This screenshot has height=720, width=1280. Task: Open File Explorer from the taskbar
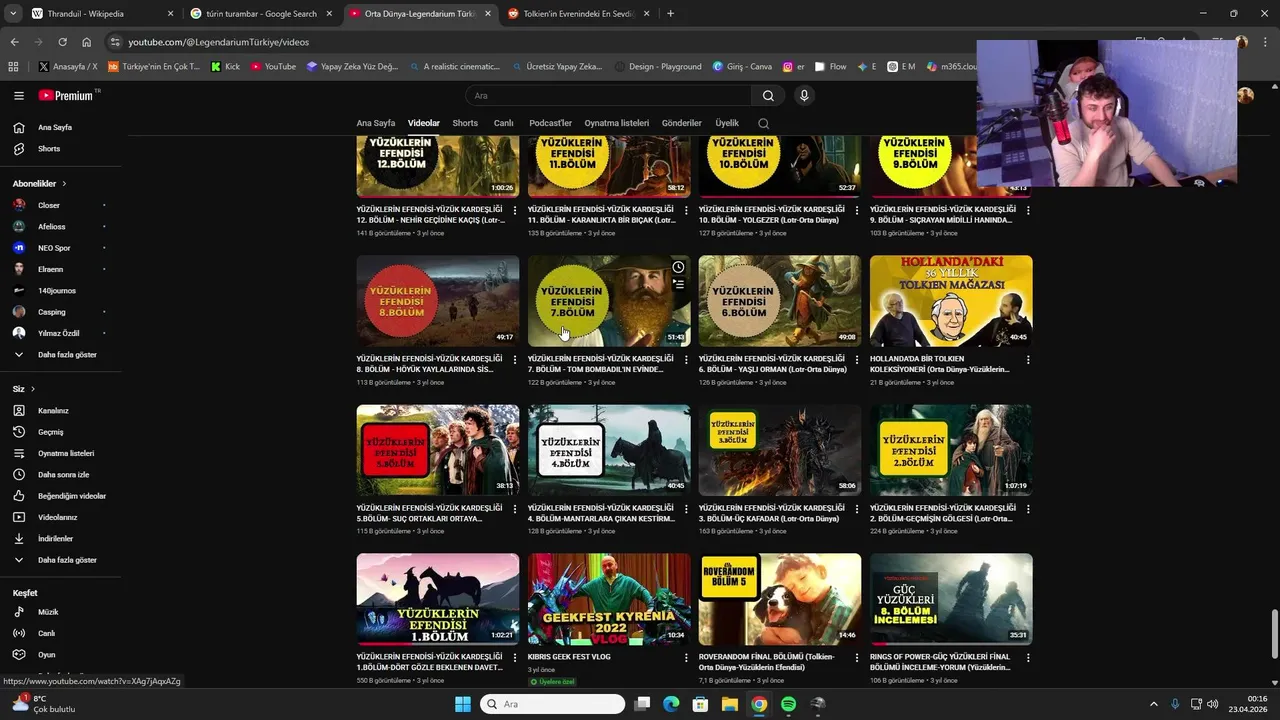730,704
